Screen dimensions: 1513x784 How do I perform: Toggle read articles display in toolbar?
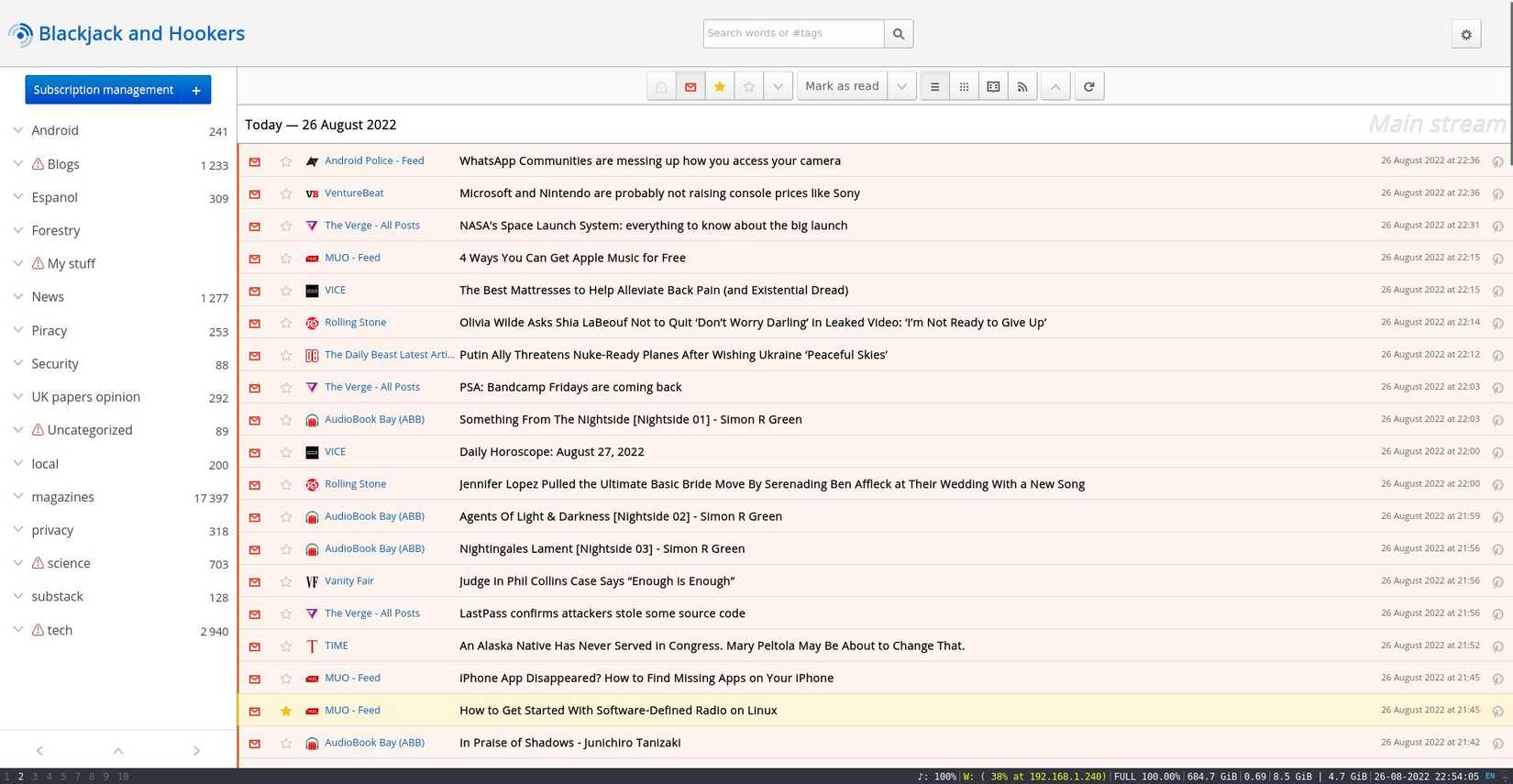coord(661,86)
